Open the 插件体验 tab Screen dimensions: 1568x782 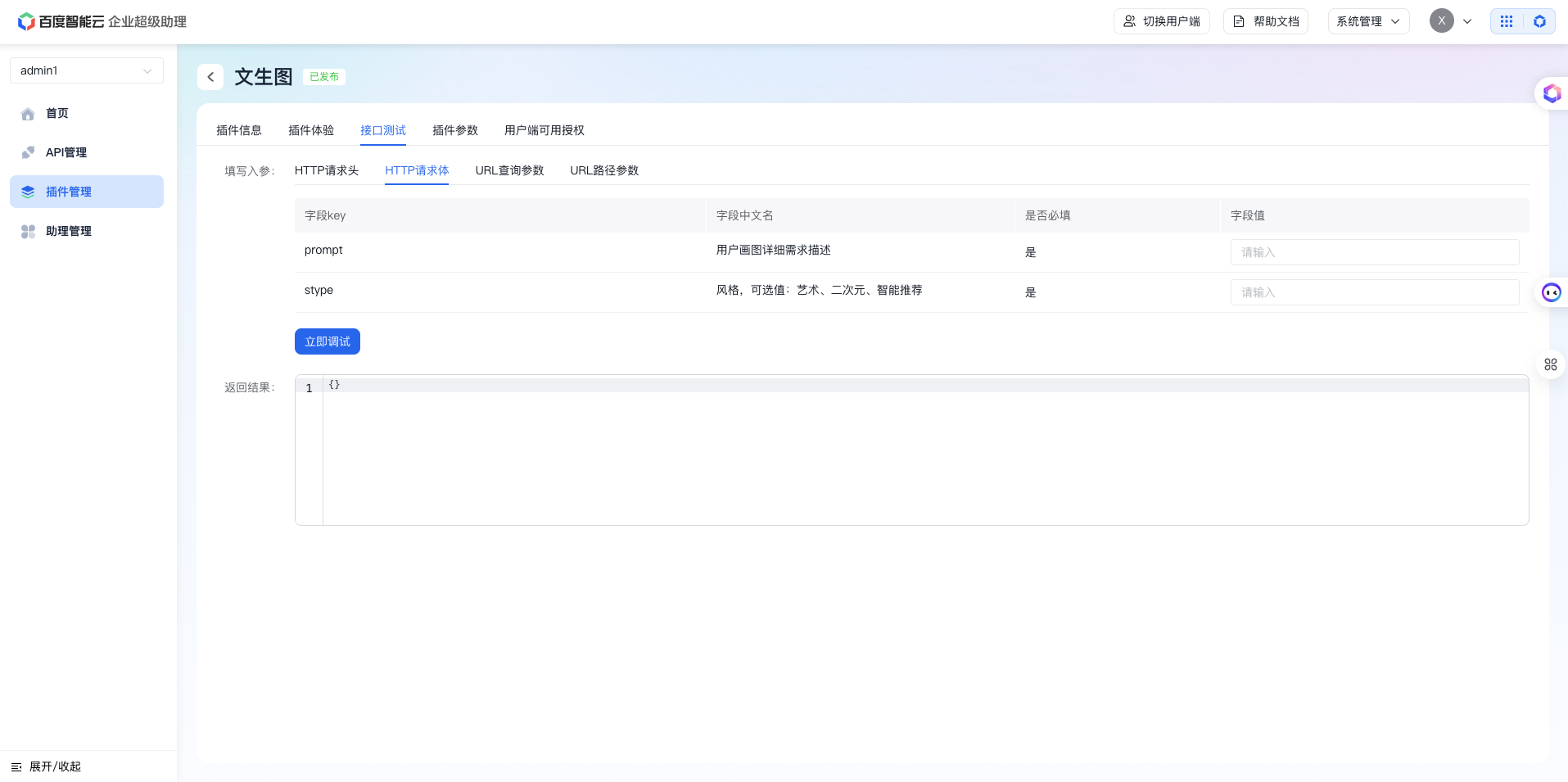tap(311, 130)
